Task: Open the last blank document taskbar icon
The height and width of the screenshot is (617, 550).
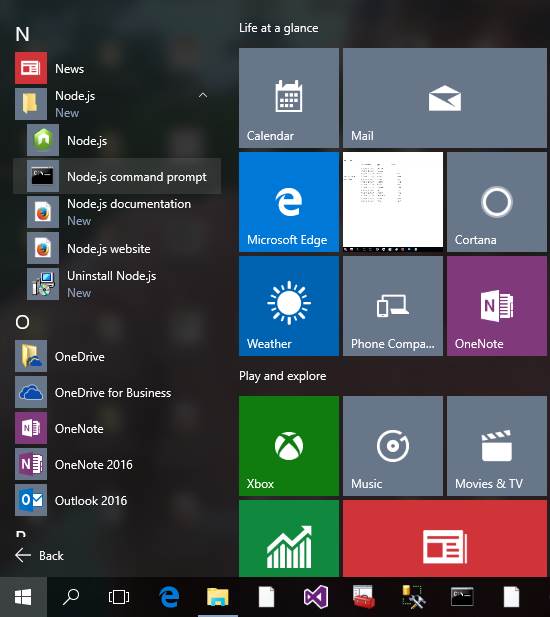Action: point(511,597)
